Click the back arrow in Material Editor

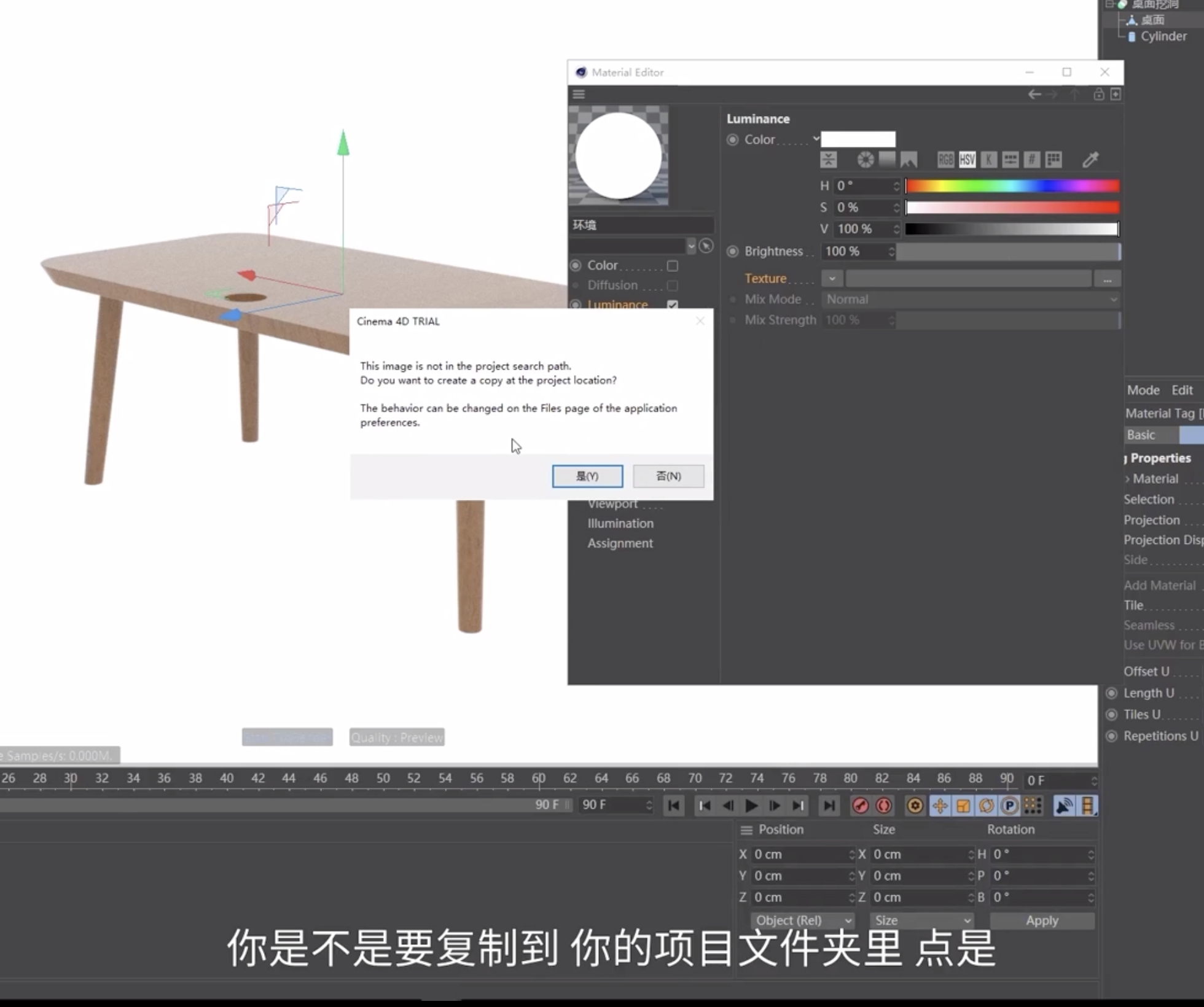point(1034,94)
